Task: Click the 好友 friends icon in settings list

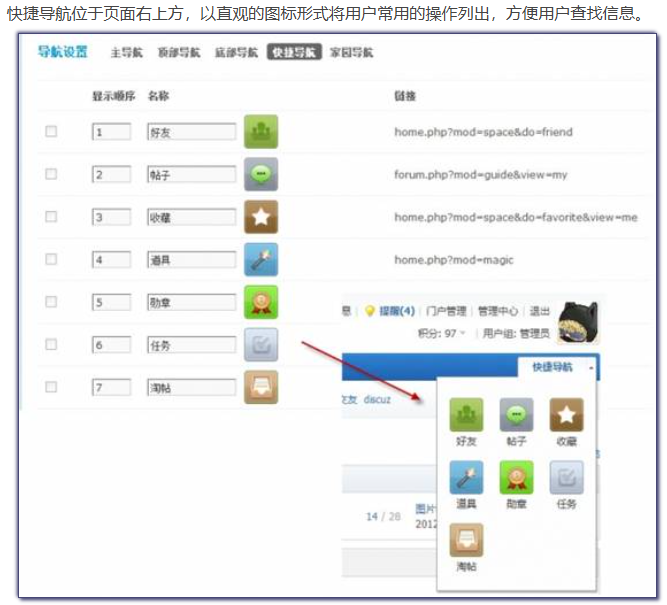Action: coord(261,131)
